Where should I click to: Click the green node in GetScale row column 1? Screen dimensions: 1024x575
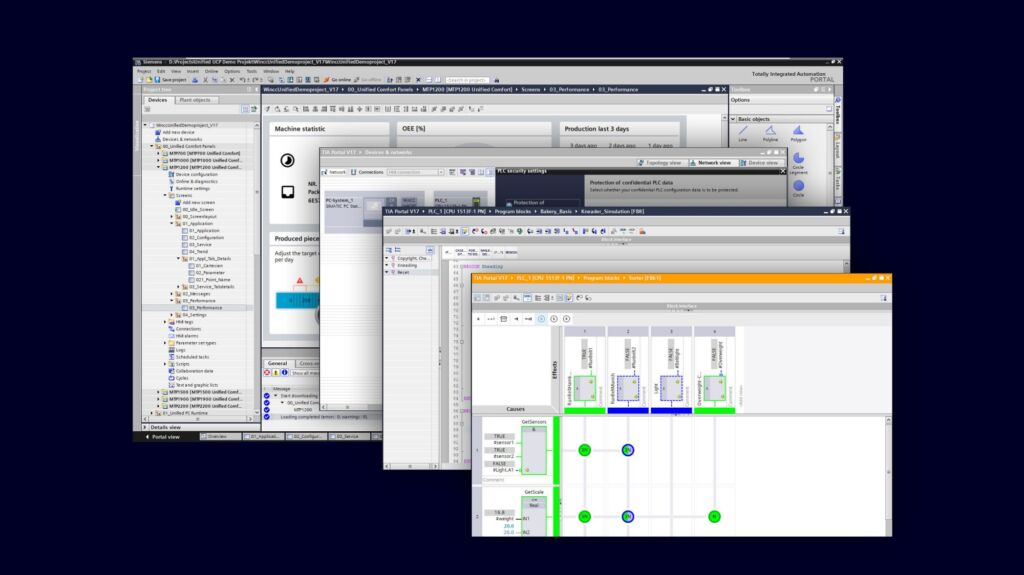pos(584,516)
